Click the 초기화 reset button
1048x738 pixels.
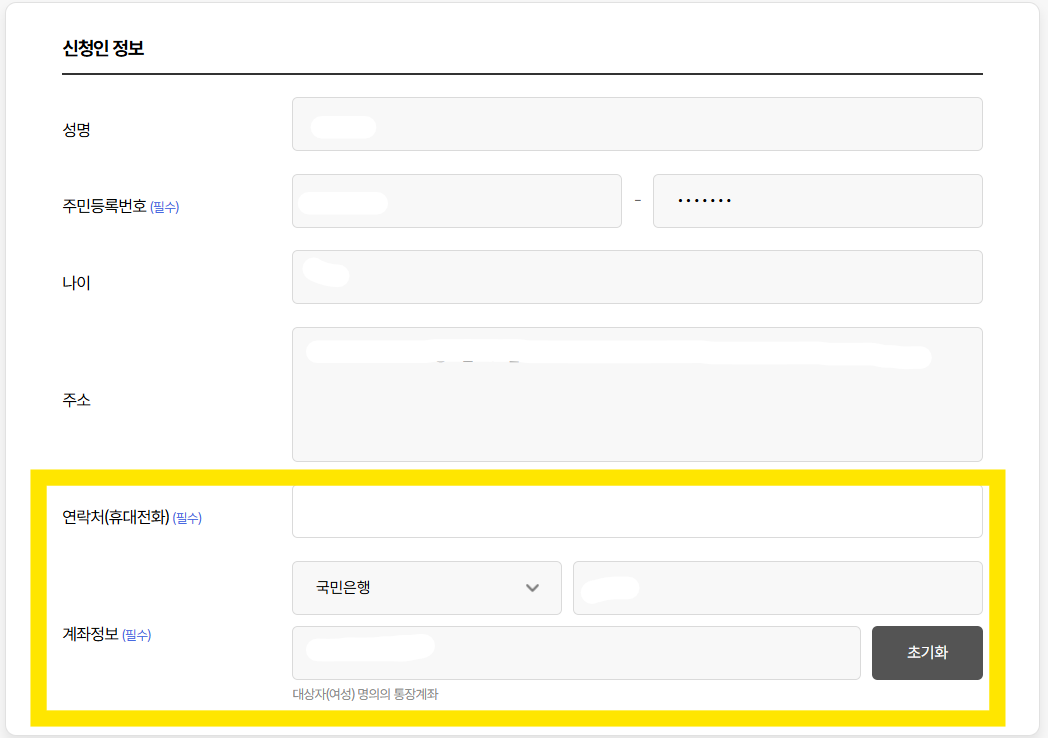(x=927, y=653)
